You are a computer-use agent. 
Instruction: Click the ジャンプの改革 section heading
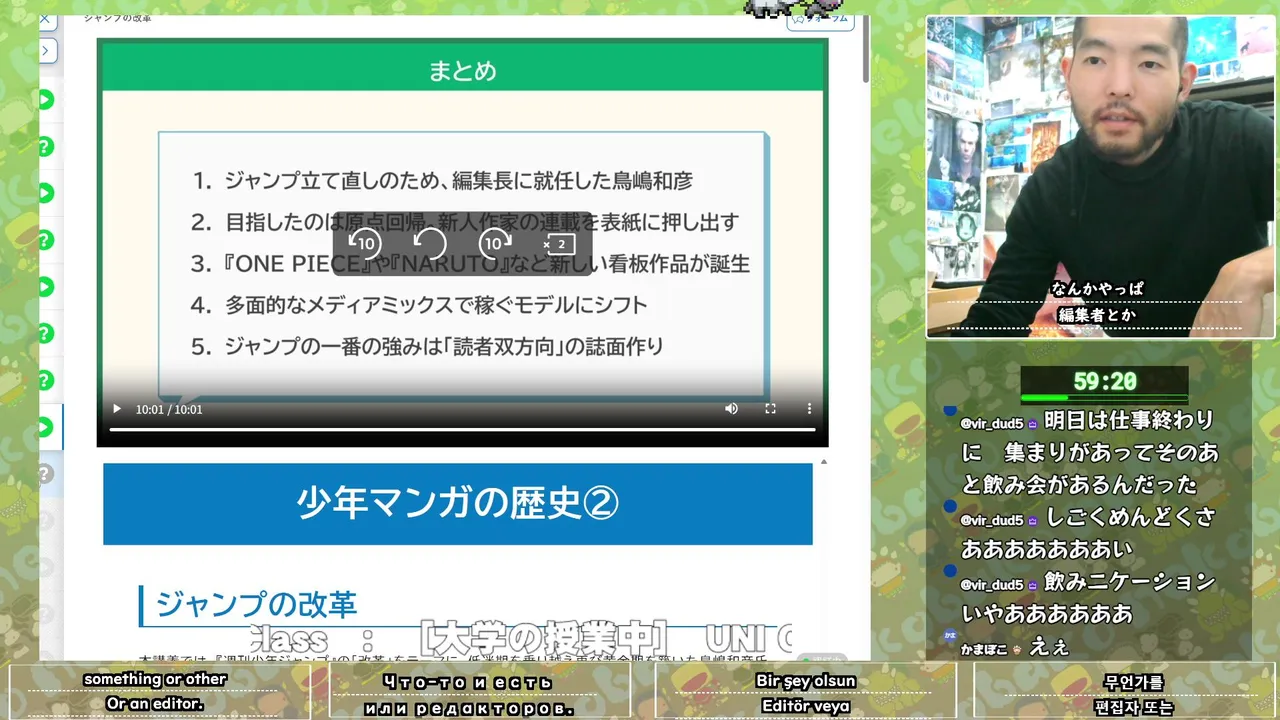(x=257, y=605)
